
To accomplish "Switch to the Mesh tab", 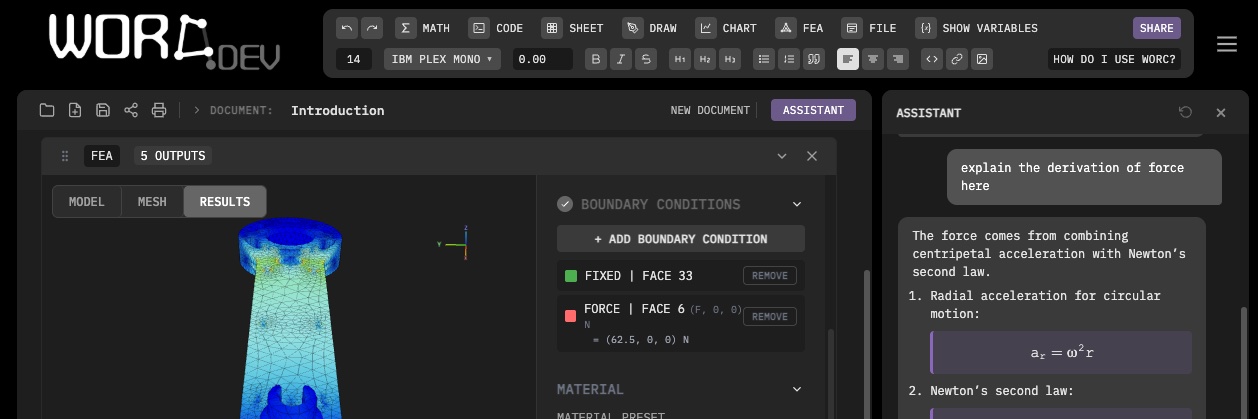I will pos(152,201).
